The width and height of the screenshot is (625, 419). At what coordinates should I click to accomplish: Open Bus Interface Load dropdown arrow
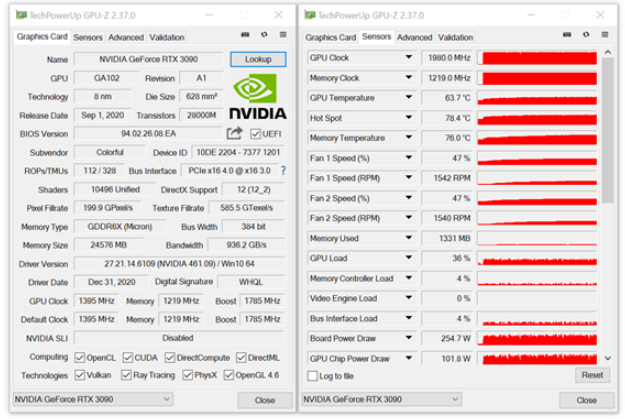[x=409, y=318]
